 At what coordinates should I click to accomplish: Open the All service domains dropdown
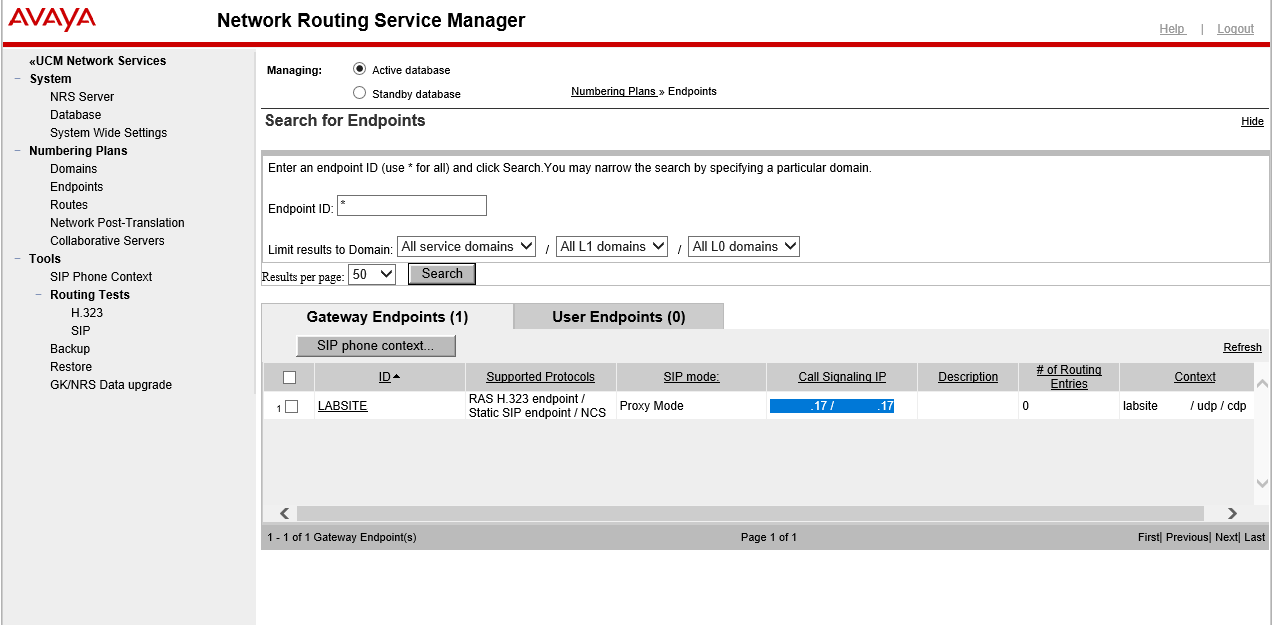[467, 246]
